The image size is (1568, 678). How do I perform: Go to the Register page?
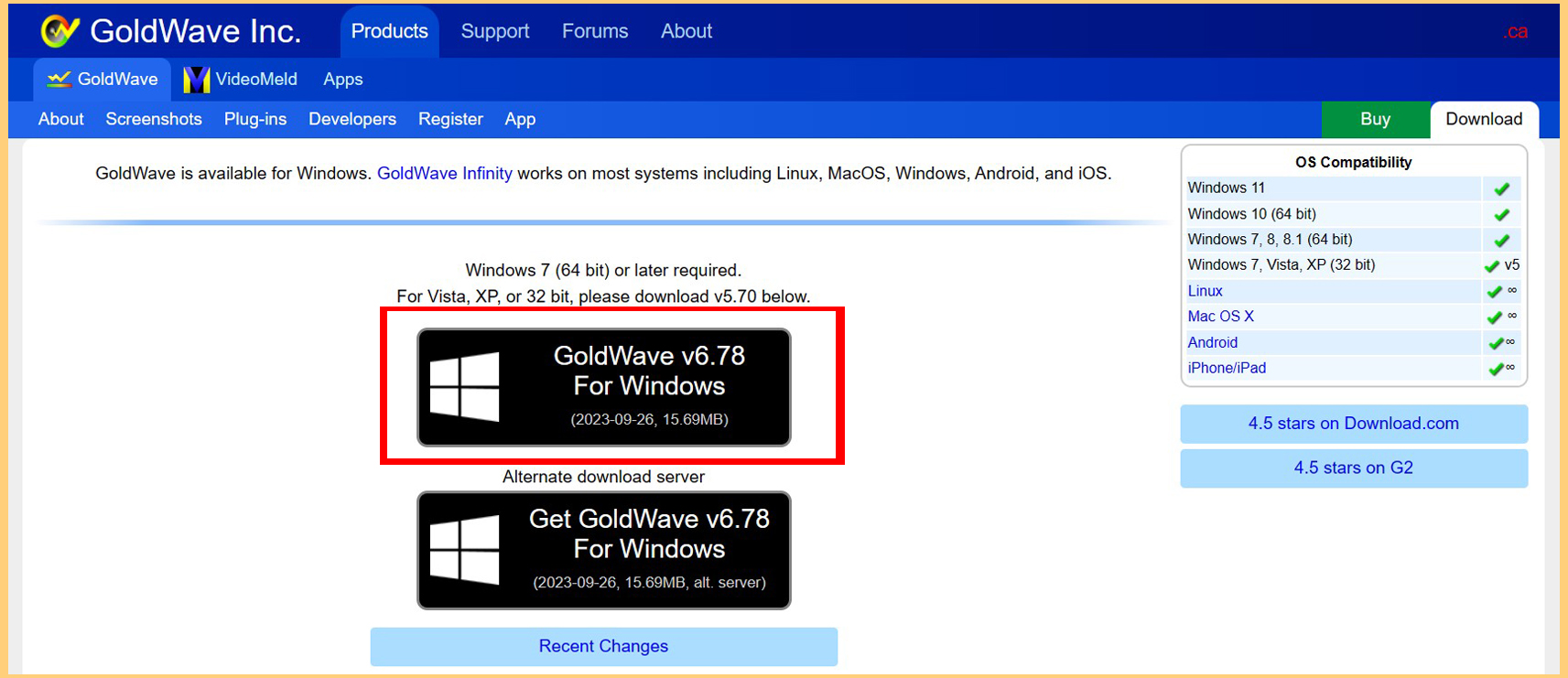point(450,119)
